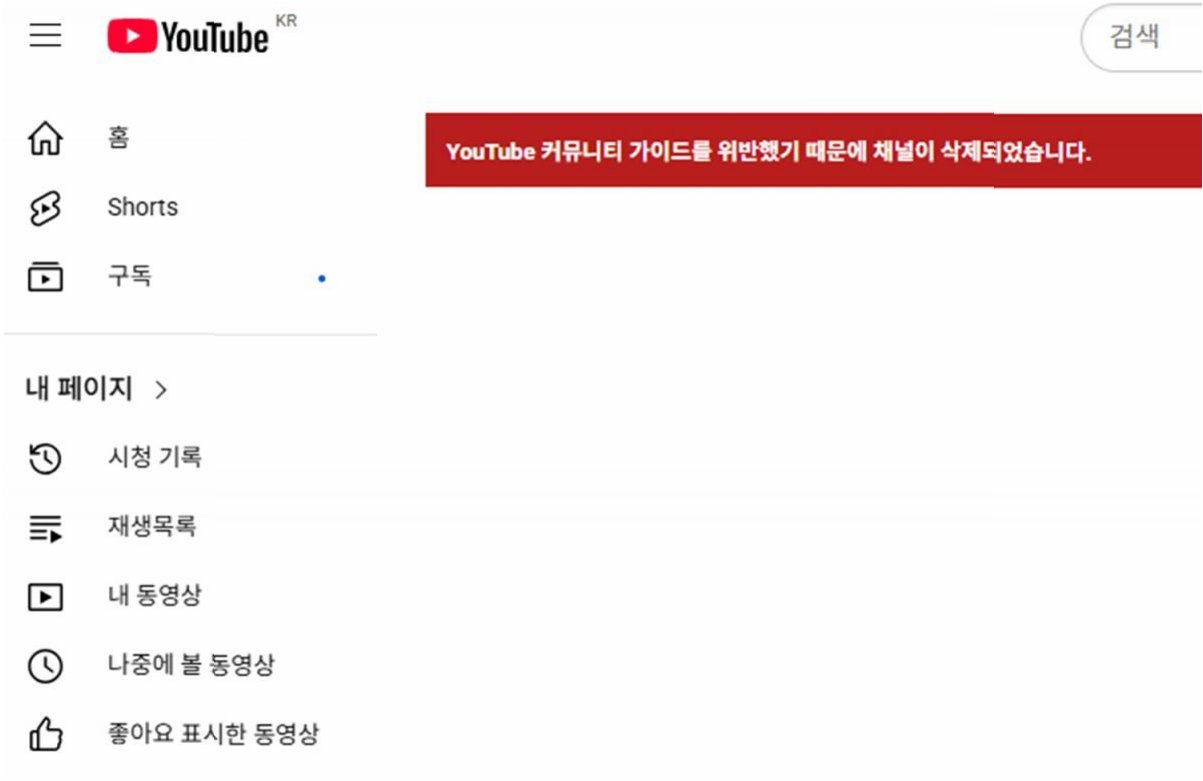Open the hamburger guide menu
This screenshot has height=781, width=1203.
45,37
